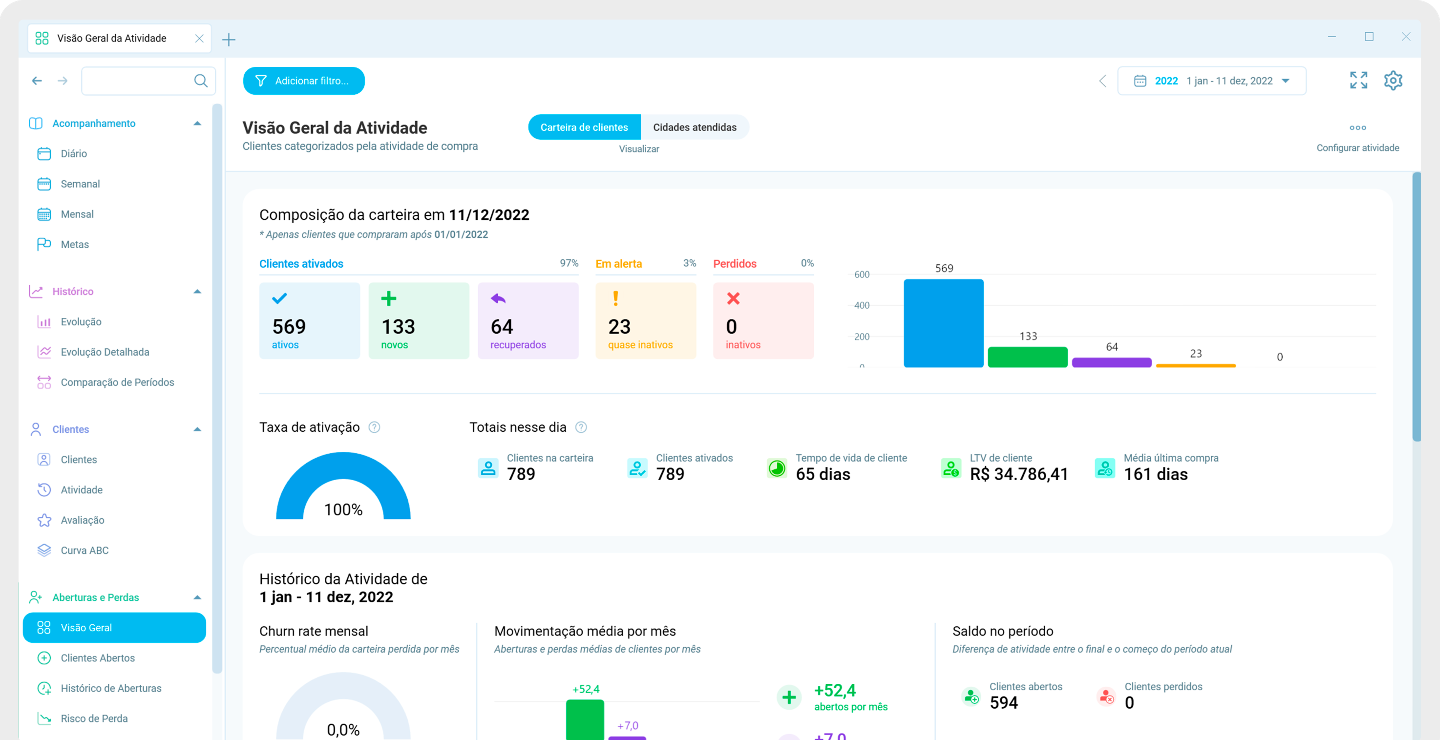The image size is (1440, 740).
Task: Collapse the Clientes section
Action: [x=197, y=429]
